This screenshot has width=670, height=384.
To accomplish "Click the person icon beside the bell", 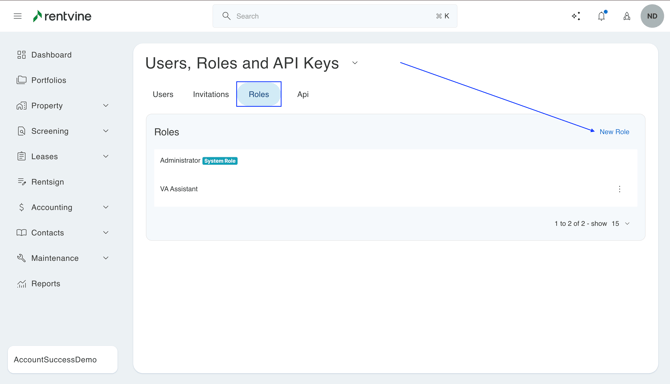I will (x=626, y=16).
